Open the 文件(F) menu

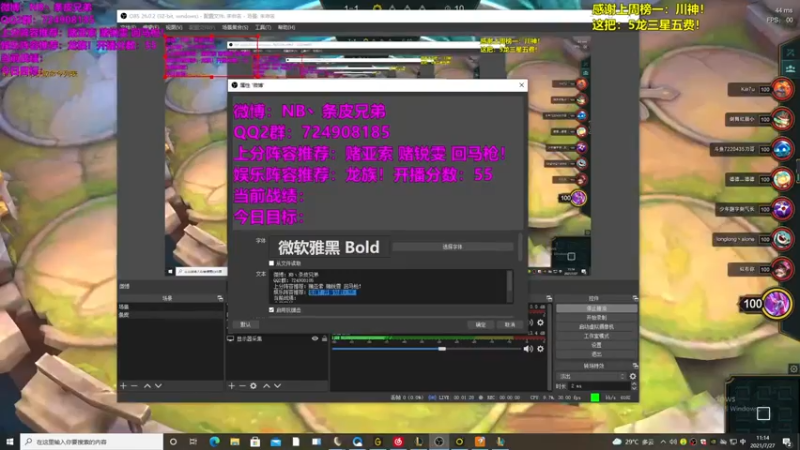(129, 27)
